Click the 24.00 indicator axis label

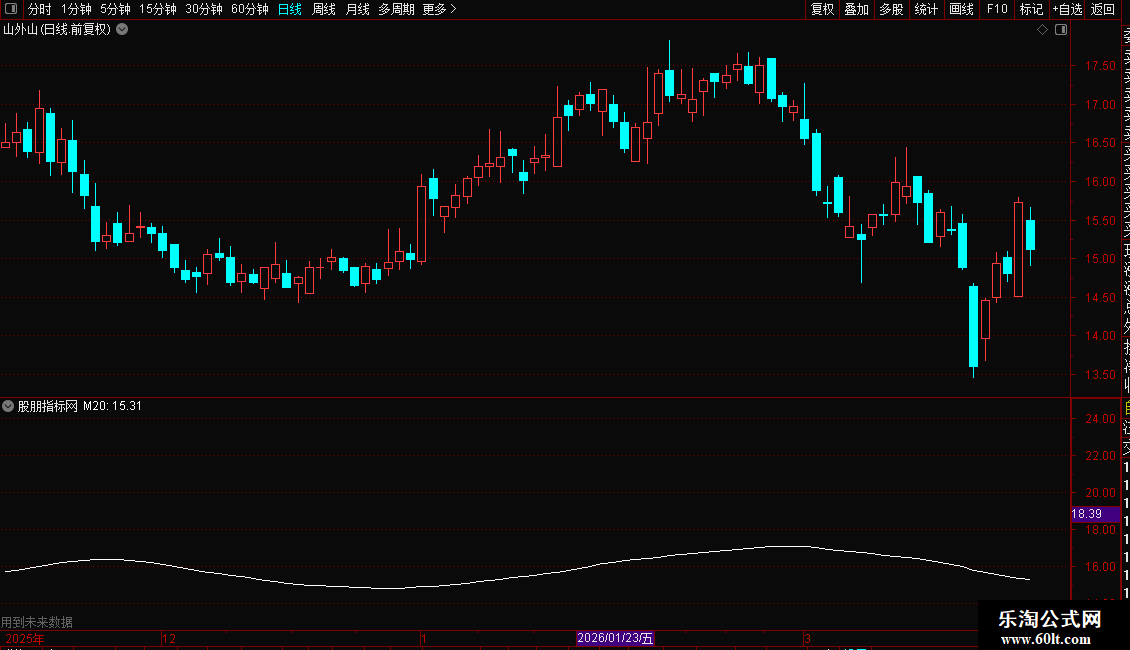[x=1100, y=419]
